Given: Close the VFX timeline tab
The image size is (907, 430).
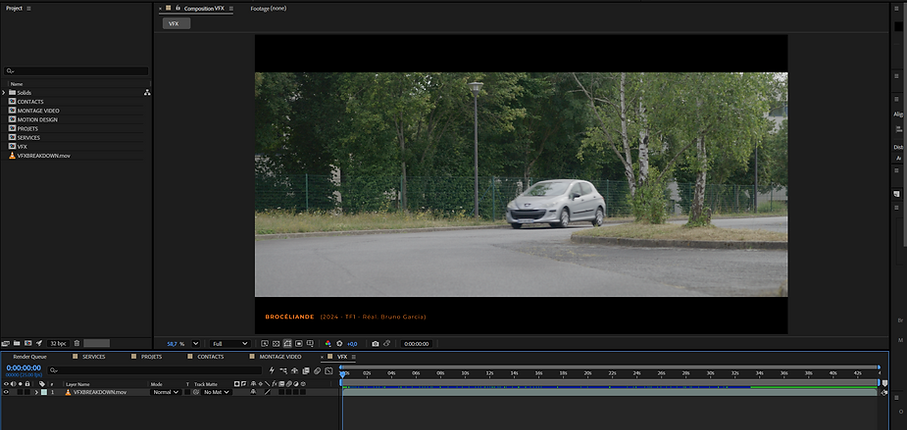Looking at the screenshot, I should pyautogui.click(x=322, y=357).
